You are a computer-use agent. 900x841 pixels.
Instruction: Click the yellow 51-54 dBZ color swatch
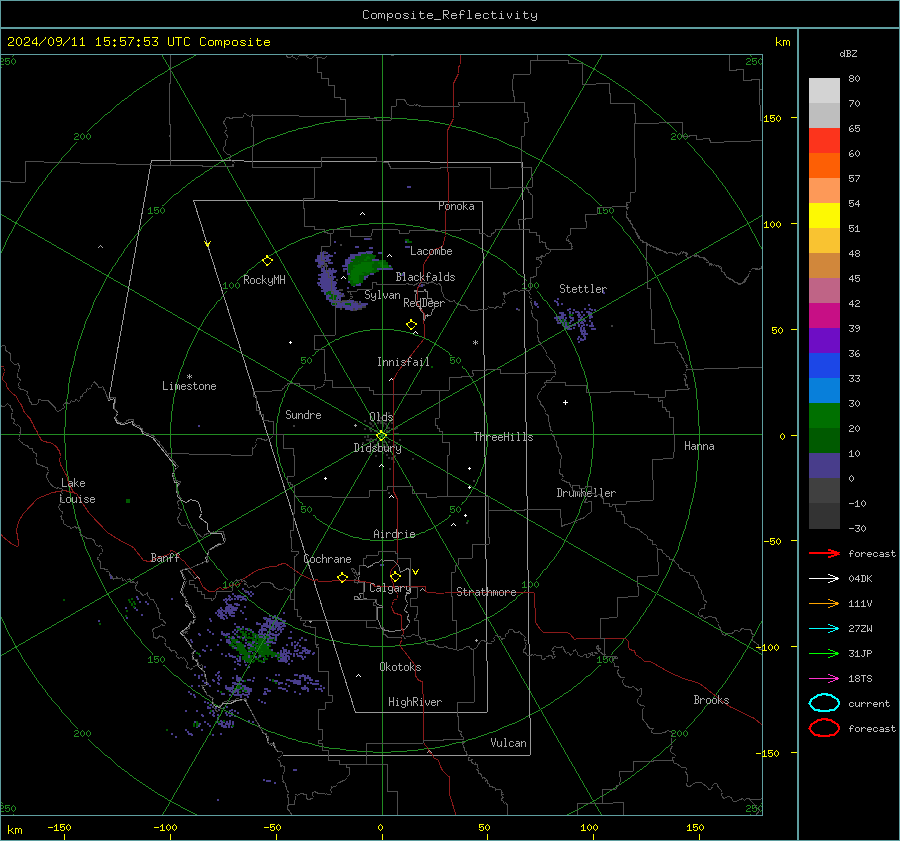[x=824, y=215]
